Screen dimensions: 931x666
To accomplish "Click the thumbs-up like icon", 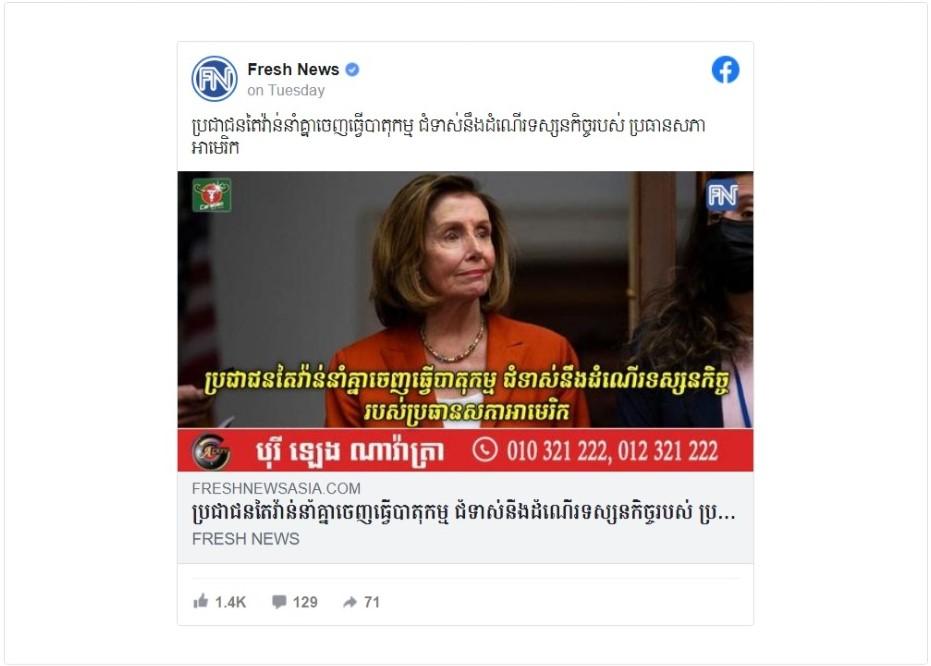I will (201, 601).
